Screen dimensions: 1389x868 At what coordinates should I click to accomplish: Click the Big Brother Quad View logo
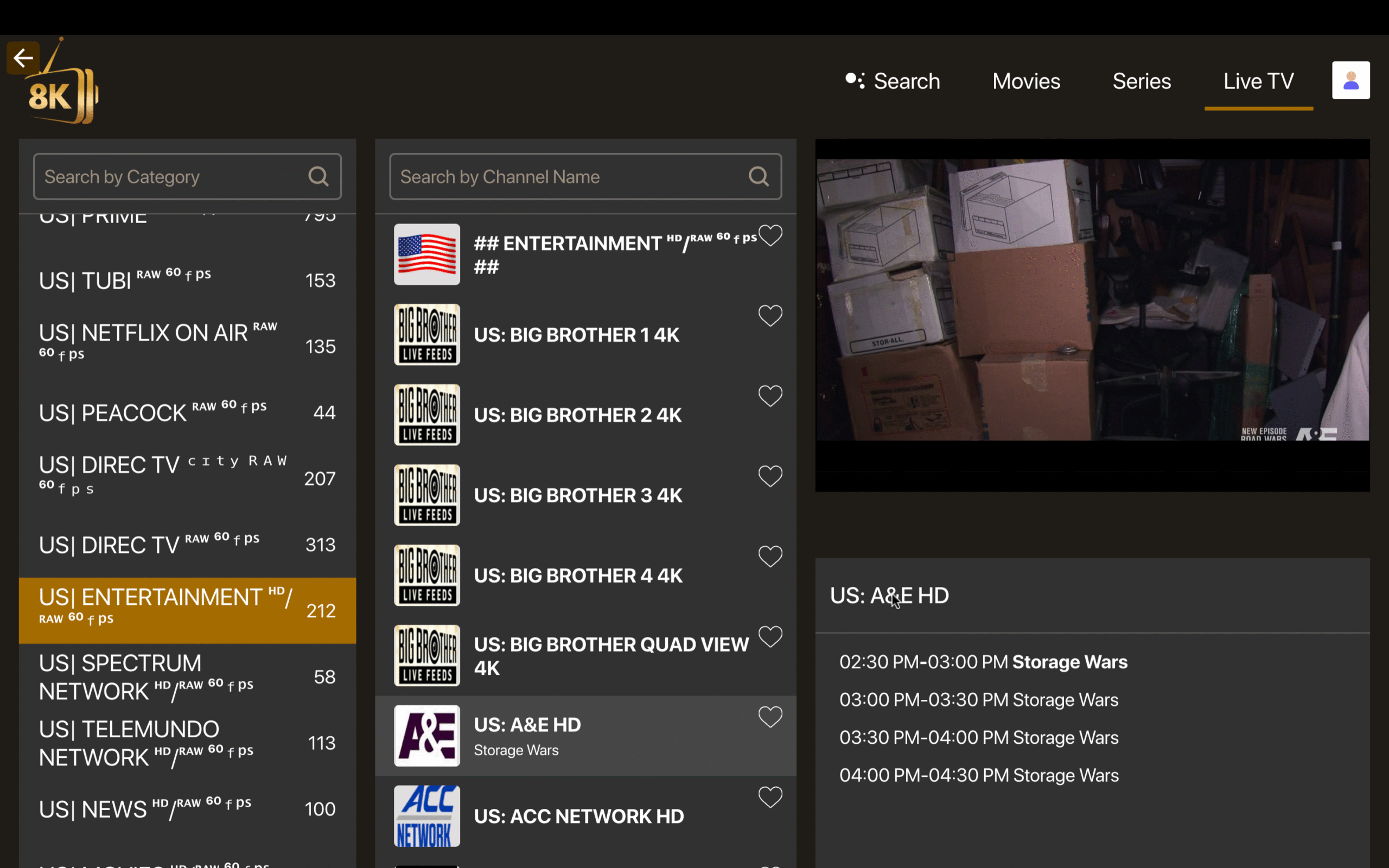point(427,655)
